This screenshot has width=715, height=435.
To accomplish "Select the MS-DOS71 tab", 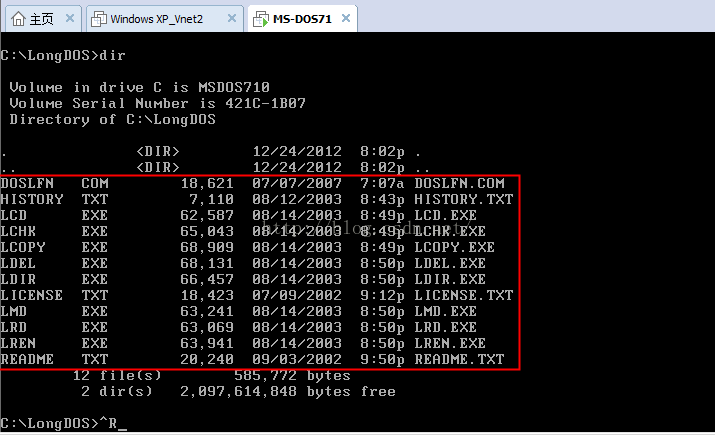I will tap(302, 19).
